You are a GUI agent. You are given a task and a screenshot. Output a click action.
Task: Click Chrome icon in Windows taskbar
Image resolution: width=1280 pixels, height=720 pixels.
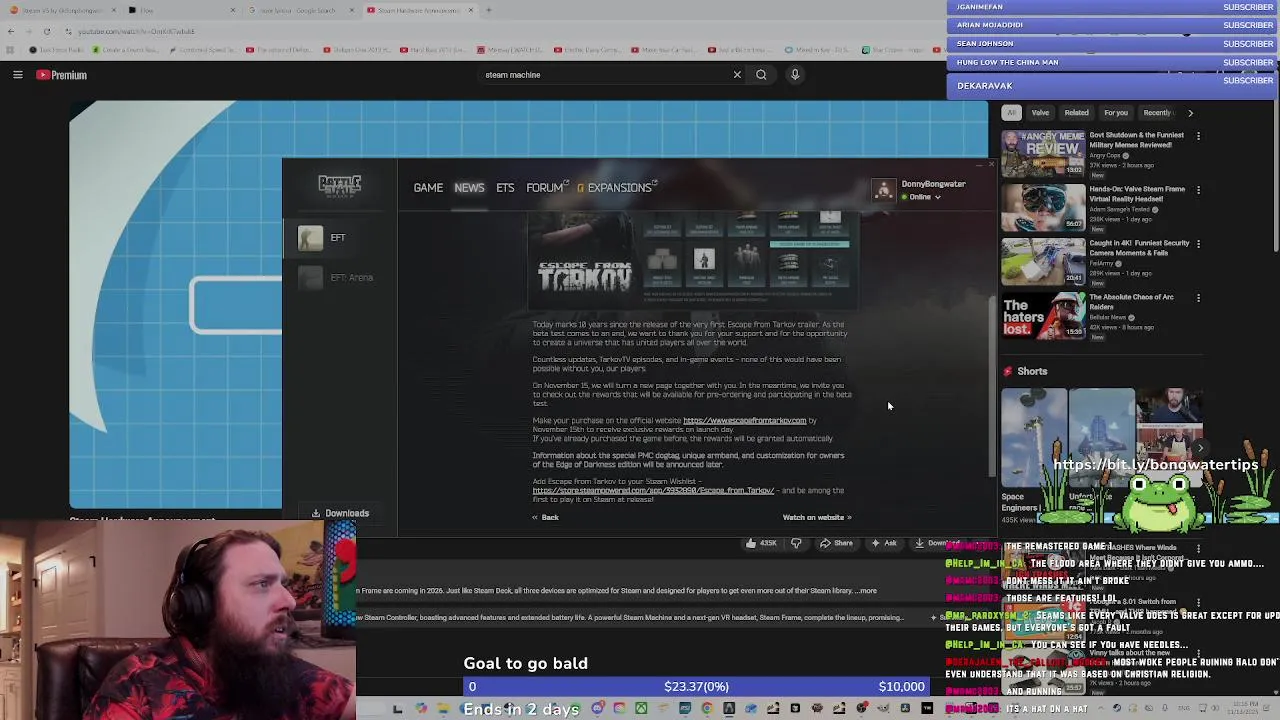coord(707,709)
